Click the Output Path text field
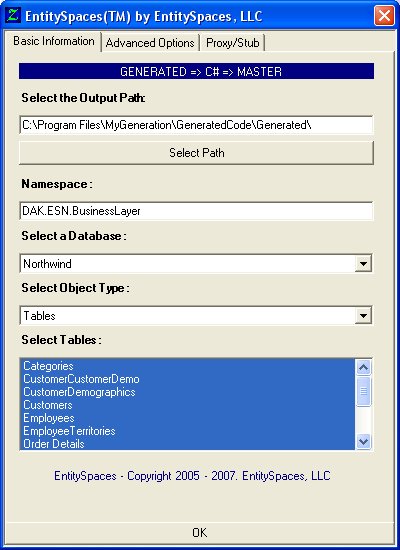Viewport: 400px width, 550px height. pyautogui.click(x=196, y=125)
